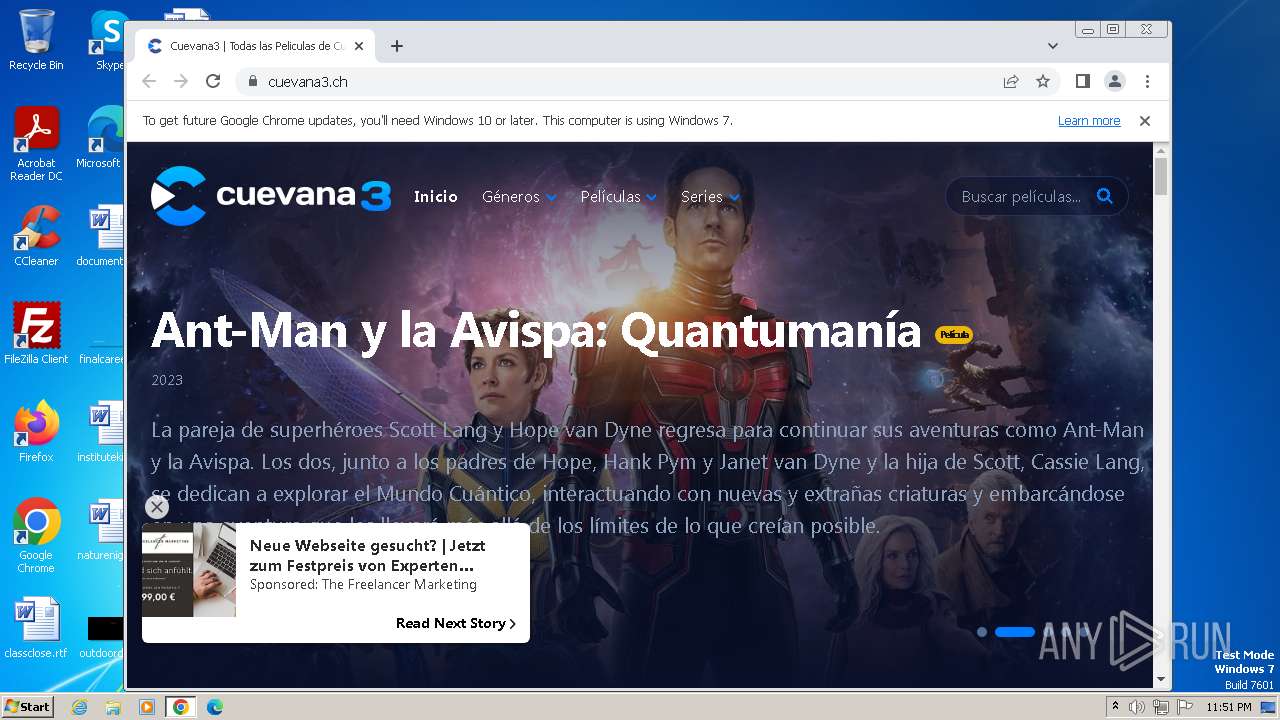Open the Neue Webseite gesucht ad headline

(x=367, y=555)
